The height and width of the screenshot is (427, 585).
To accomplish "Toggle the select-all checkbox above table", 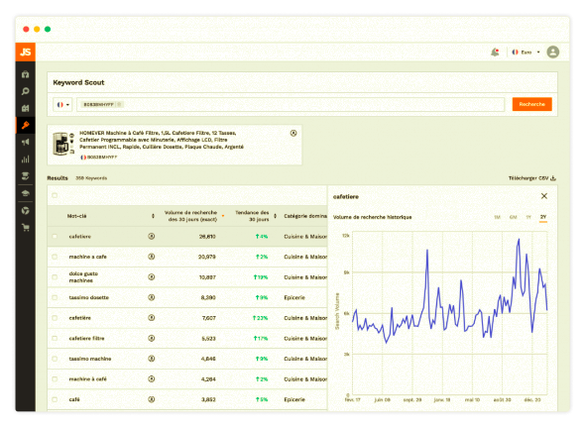I will point(55,195).
